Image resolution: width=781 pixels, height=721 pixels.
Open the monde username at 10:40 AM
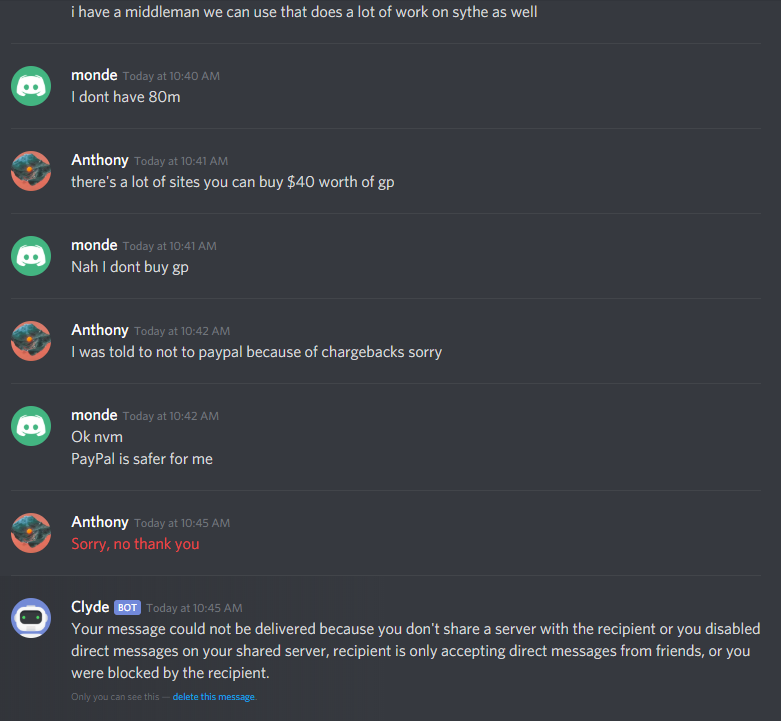click(94, 75)
